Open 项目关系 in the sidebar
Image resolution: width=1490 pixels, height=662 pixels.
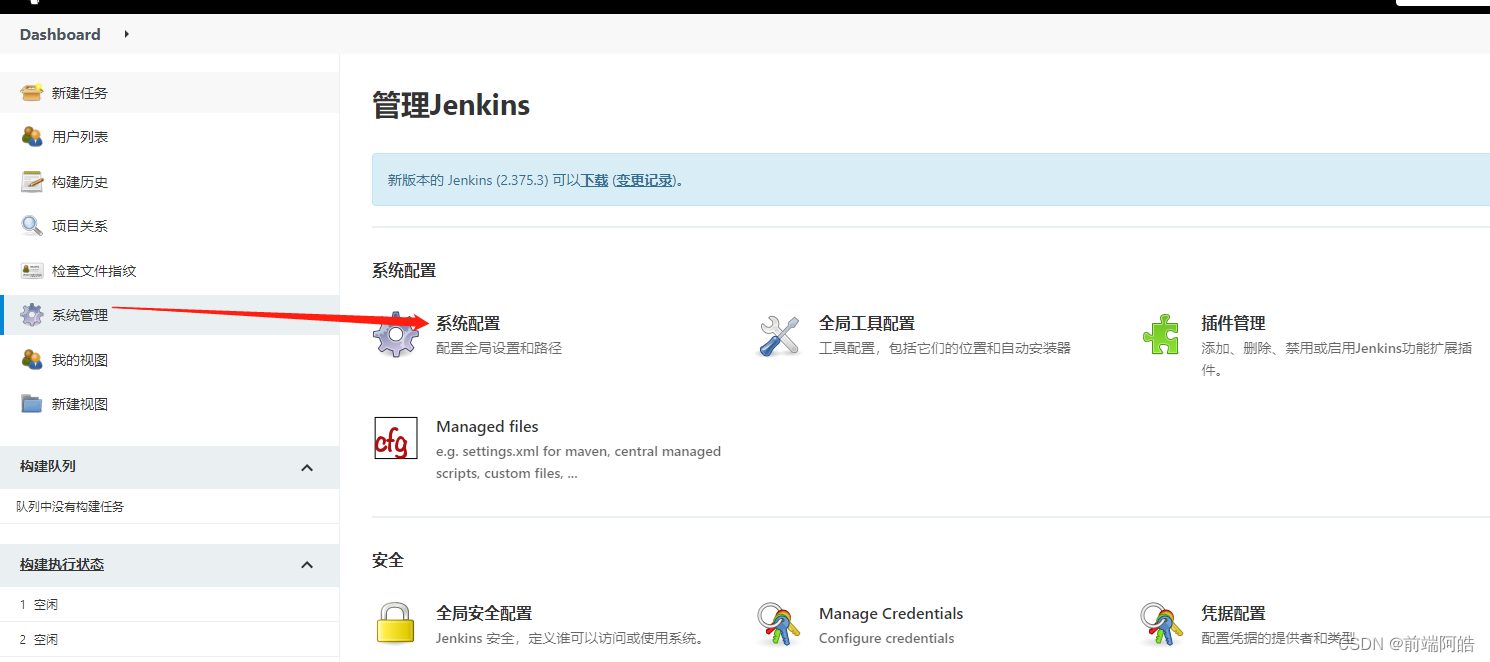click(80, 226)
